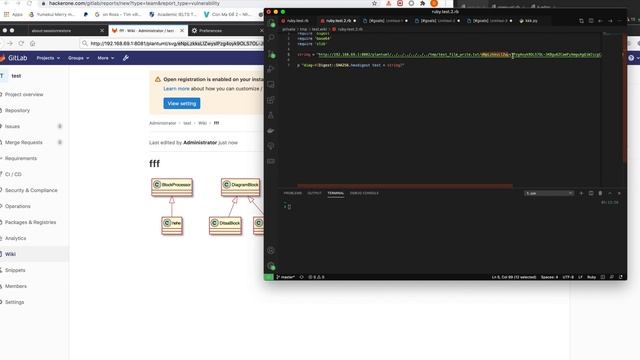Open the More dropdown in GitLab navbar
Viewport: 640px width, 360px height.
106,58
